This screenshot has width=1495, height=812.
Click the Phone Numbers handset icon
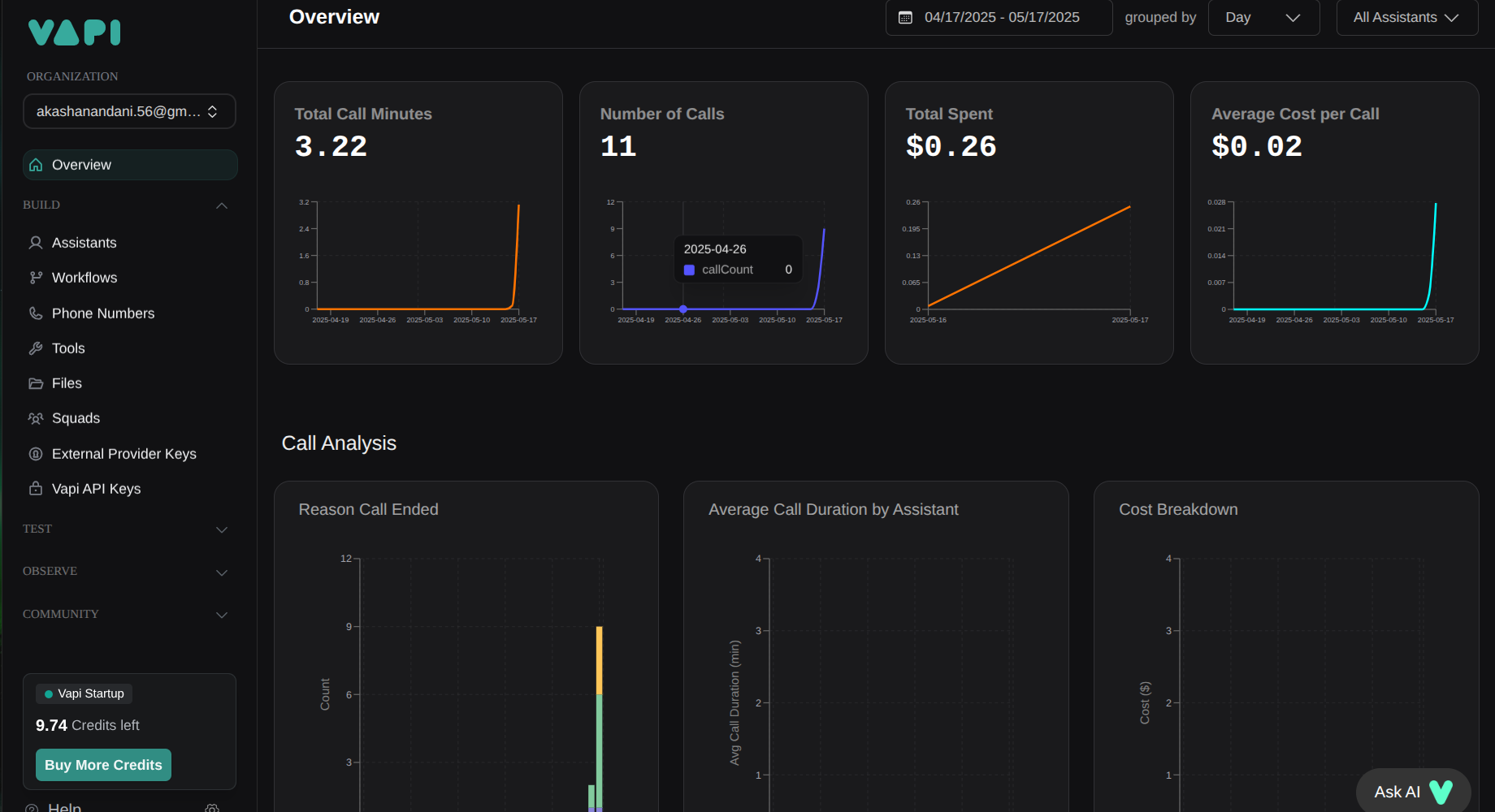36,313
